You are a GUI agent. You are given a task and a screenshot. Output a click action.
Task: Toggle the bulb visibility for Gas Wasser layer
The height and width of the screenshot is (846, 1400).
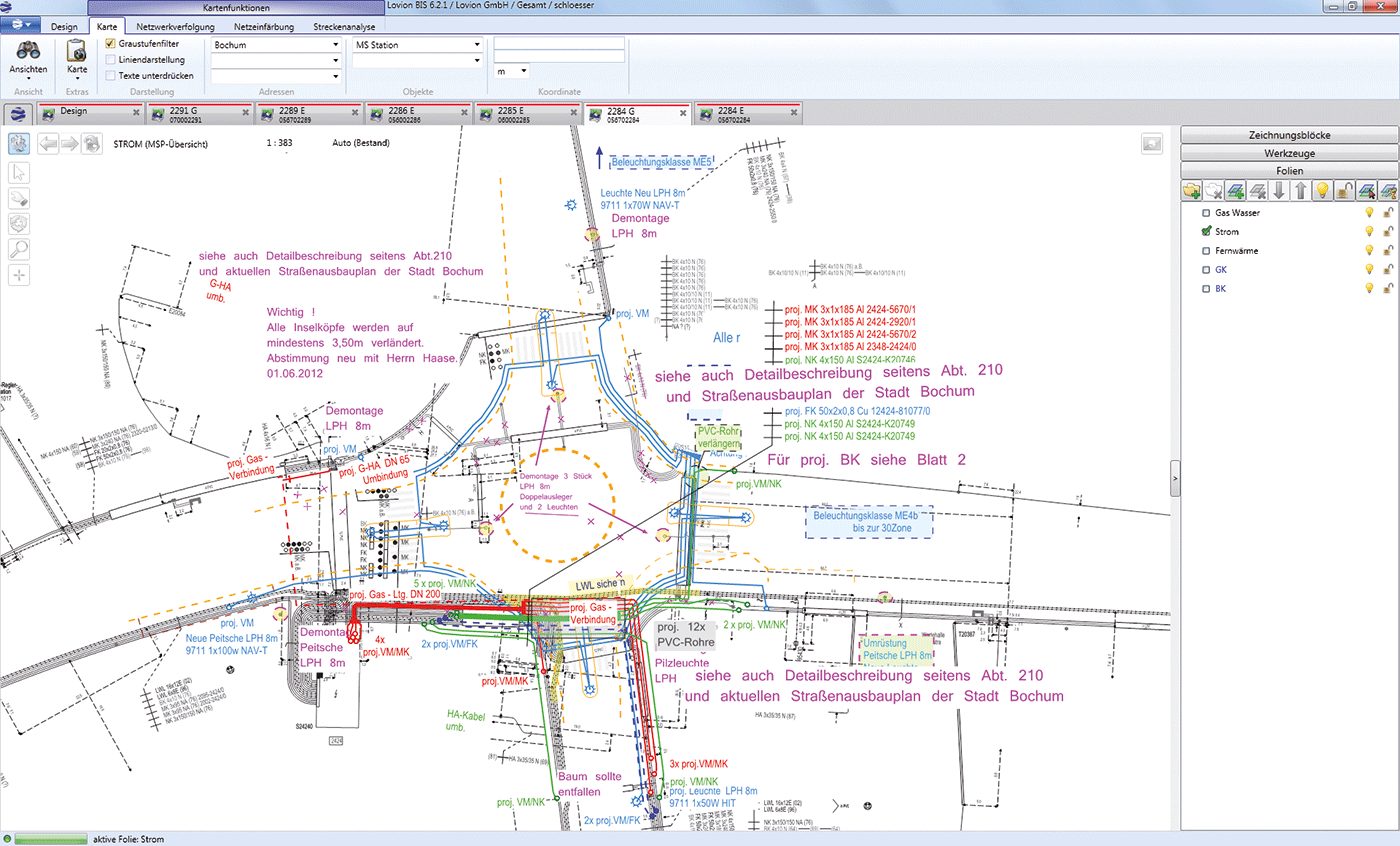[x=1369, y=212]
